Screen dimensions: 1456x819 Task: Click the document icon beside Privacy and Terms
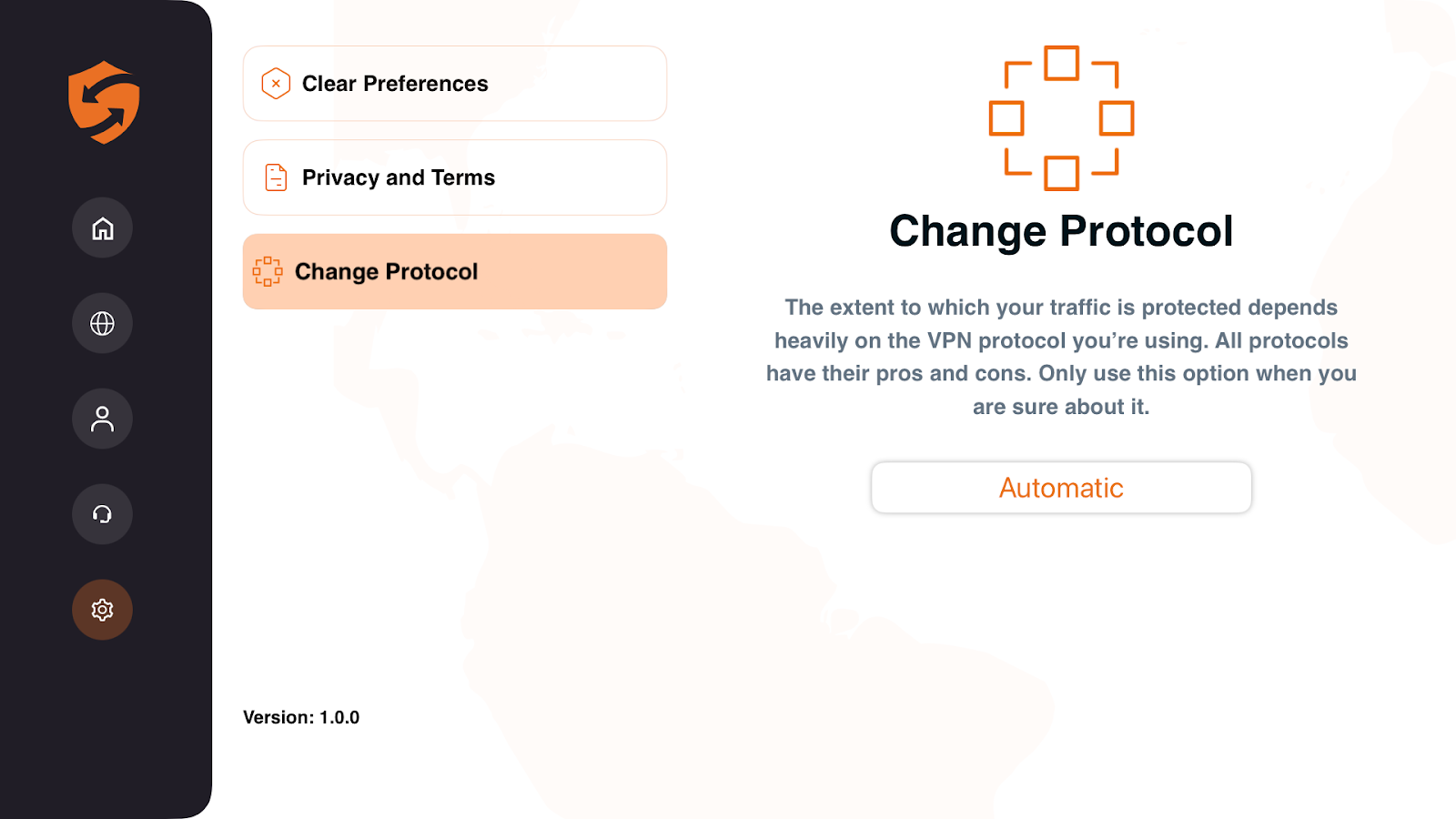(x=276, y=177)
